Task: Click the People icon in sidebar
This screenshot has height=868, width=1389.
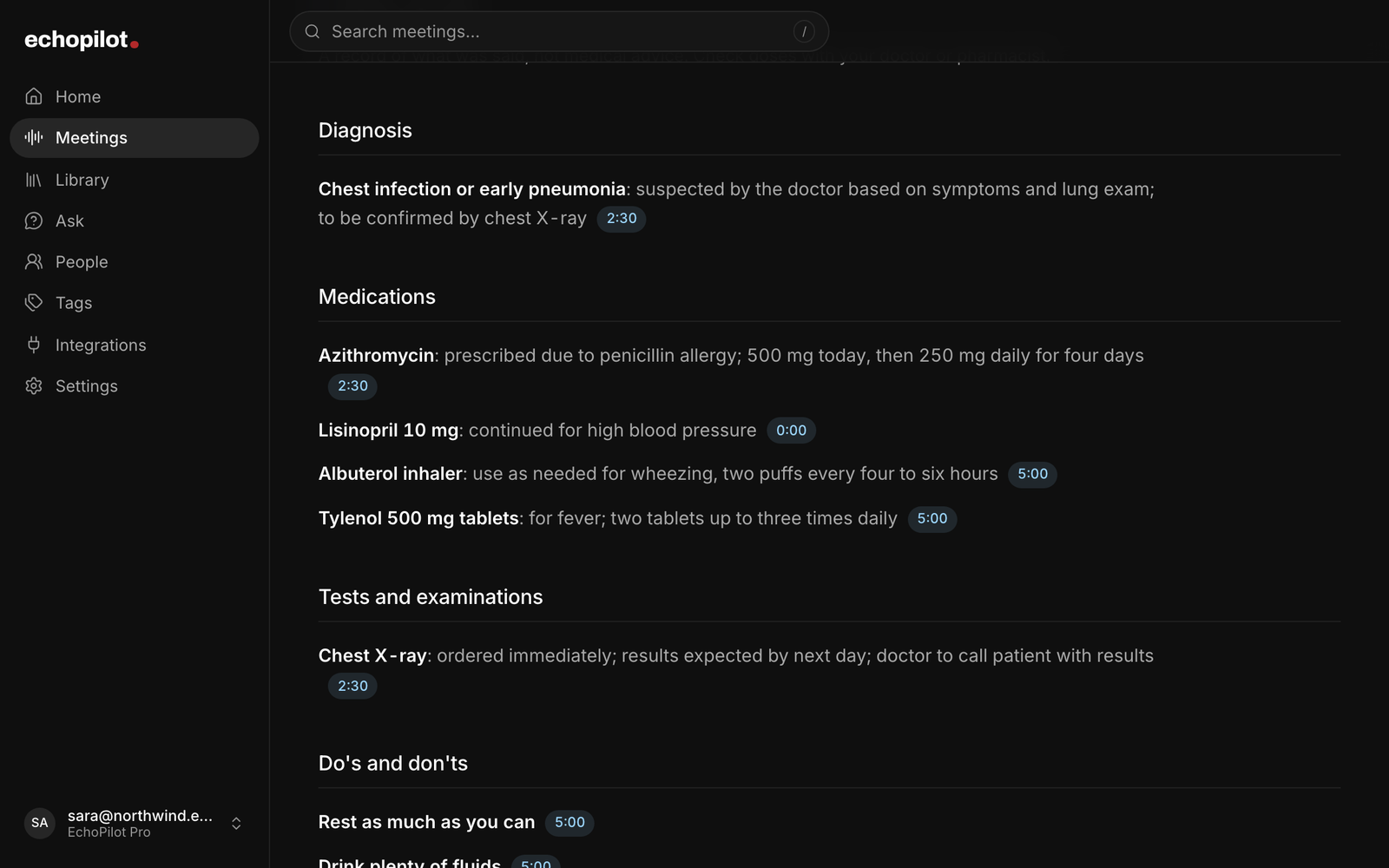Action: click(34, 261)
